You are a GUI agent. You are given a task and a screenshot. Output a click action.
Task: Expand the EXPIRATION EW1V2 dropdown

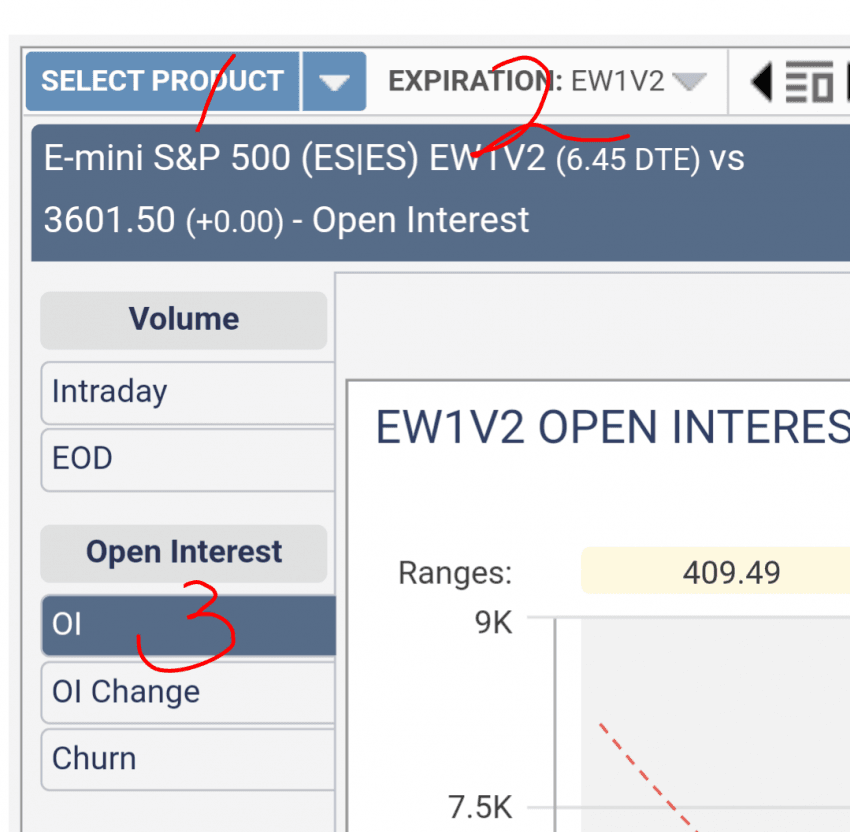click(x=546, y=81)
